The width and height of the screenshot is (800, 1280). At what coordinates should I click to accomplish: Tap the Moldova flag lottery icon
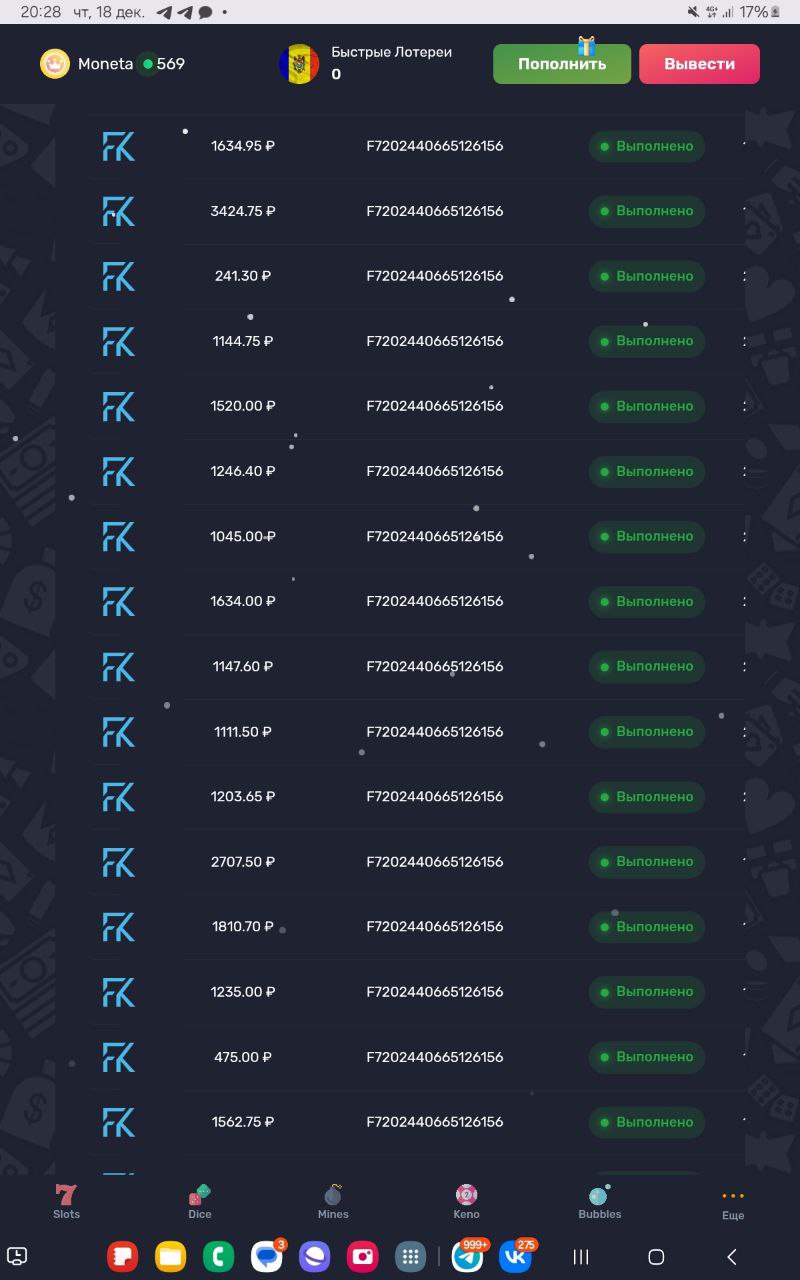coord(299,64)
